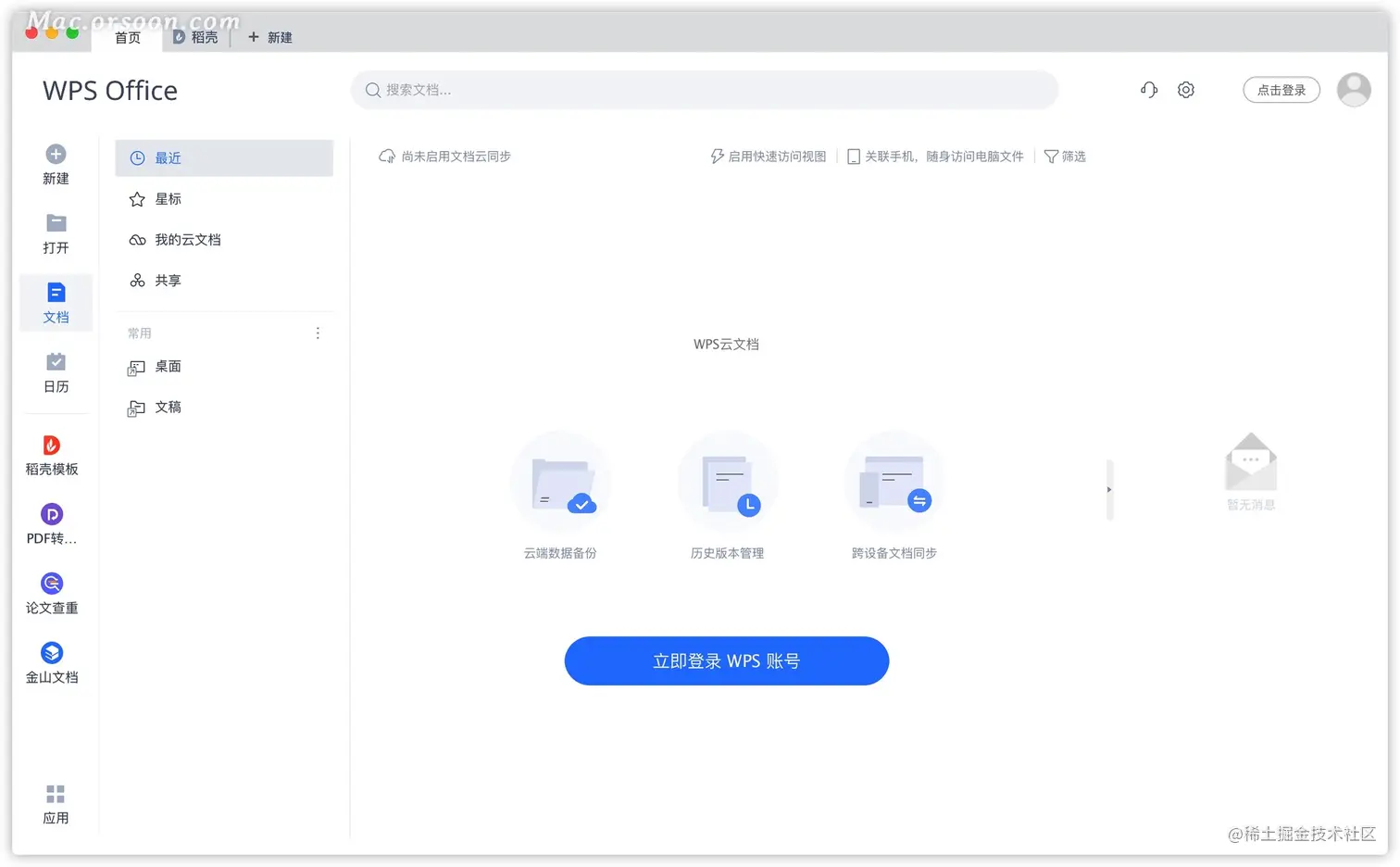Collapse the message panel arrow handle
This screenshot has width=1400, height=867.
pyautogui.click(x=1109, y=490)
